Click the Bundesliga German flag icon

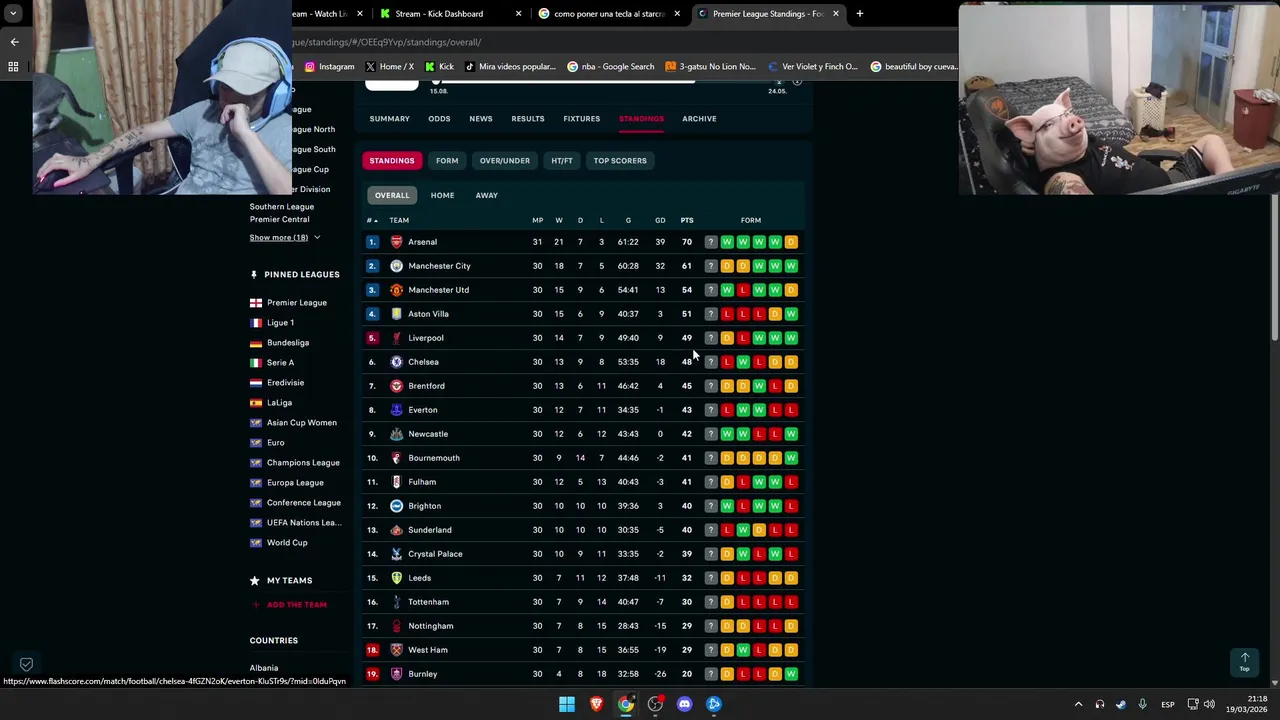[x=256, y=343]
